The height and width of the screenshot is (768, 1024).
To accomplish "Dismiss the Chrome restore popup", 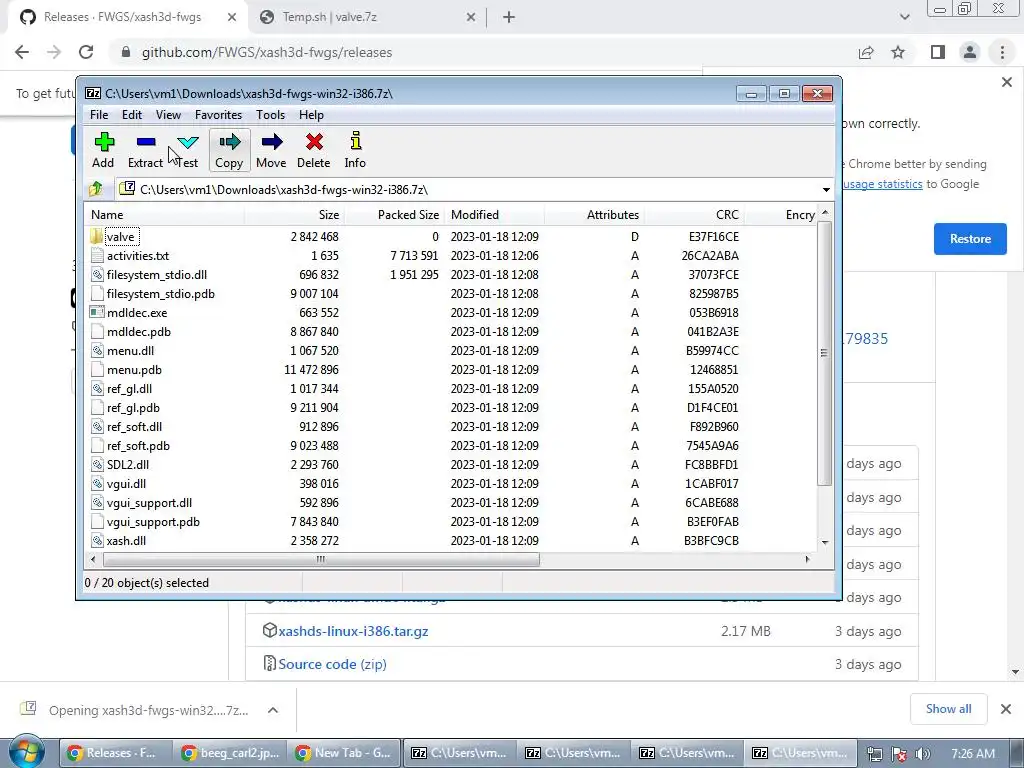I will point(1006,82).
